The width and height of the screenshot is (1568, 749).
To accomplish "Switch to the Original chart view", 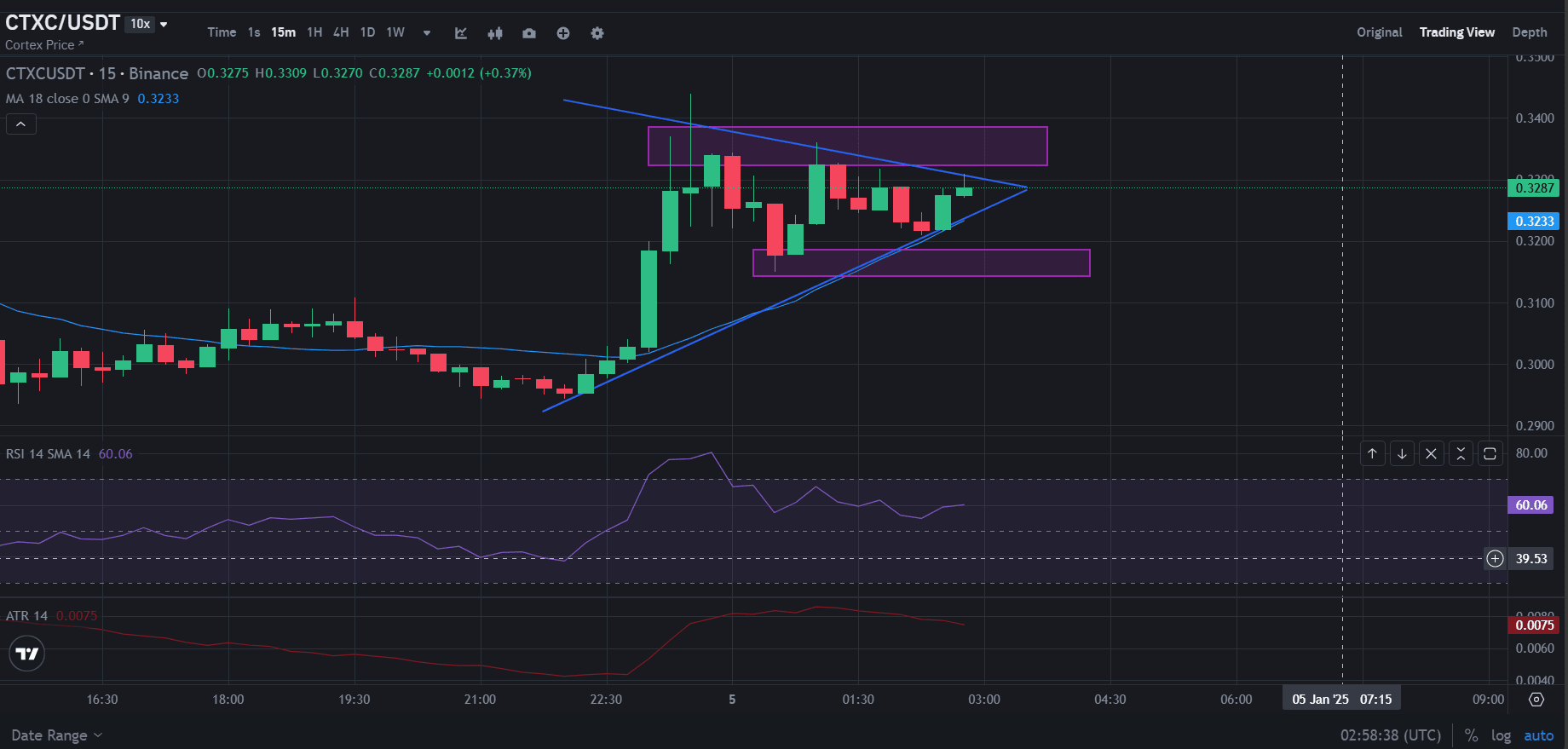I will click(x=1380, y=32).
